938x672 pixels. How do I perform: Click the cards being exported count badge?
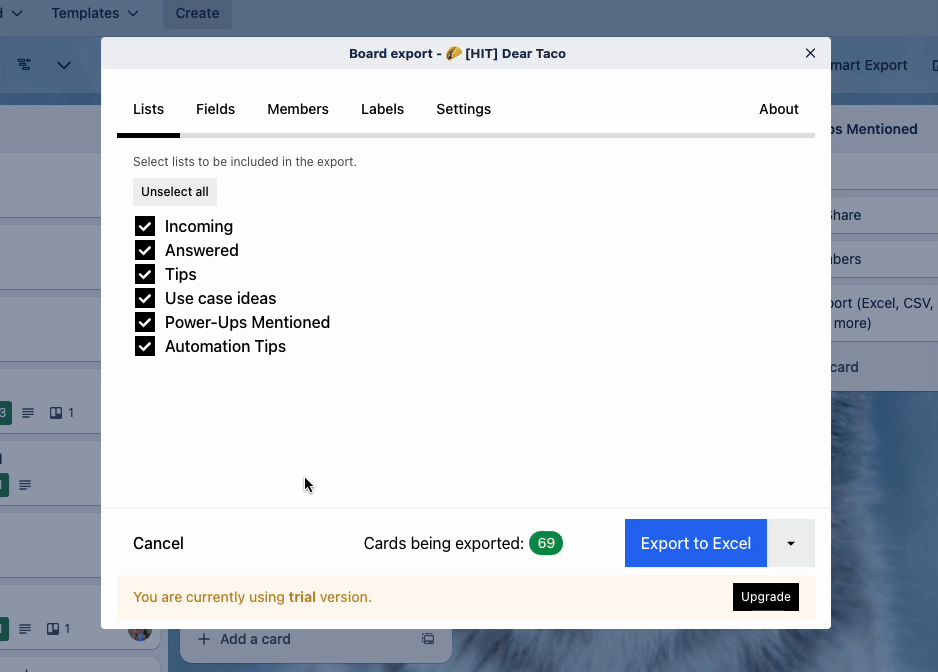pos(546,543)
